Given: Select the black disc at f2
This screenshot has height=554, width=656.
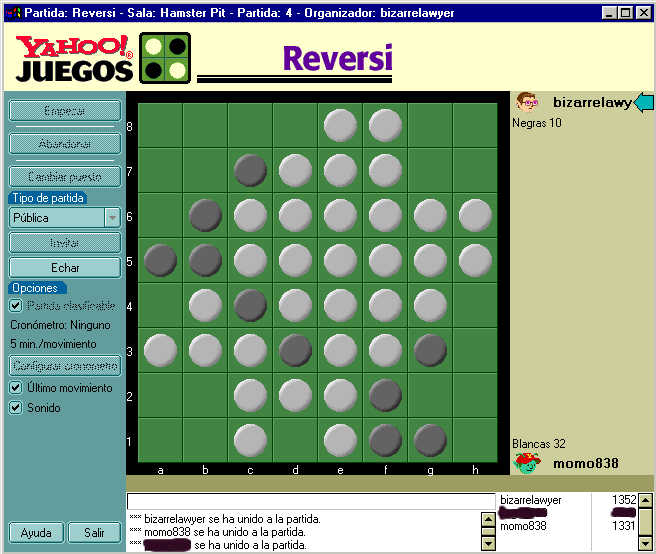Looking at the screenshot, I should click(385, 395).
